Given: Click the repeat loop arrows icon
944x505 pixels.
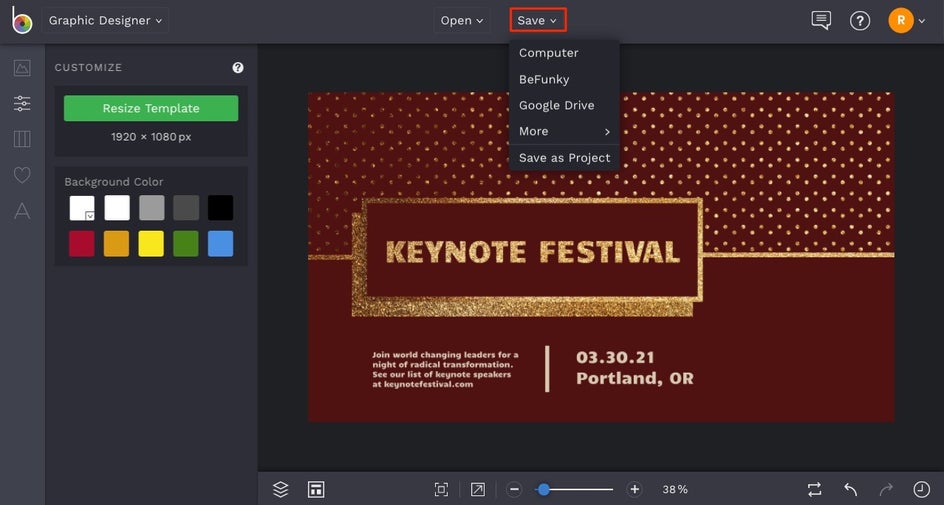Looking at the screenshot, I should coord(815,489).
